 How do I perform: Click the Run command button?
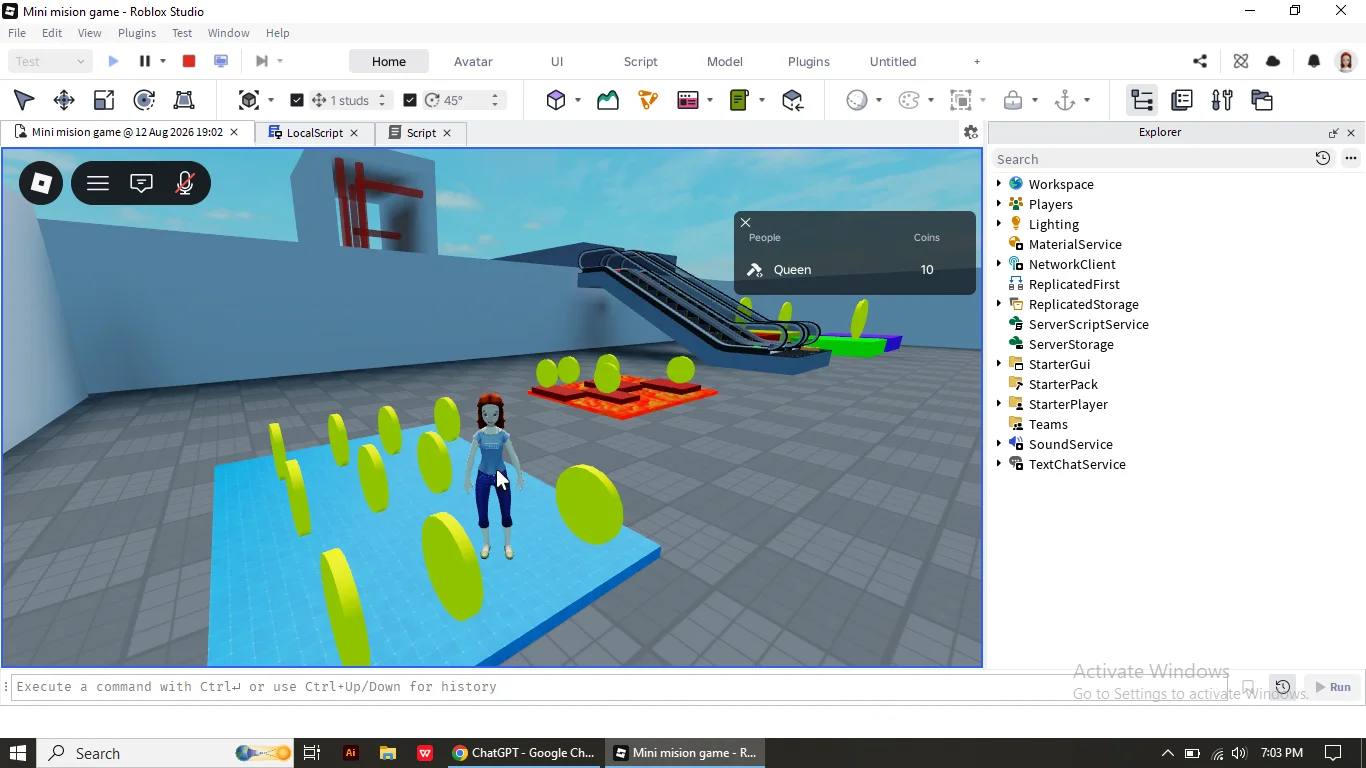1333,687
